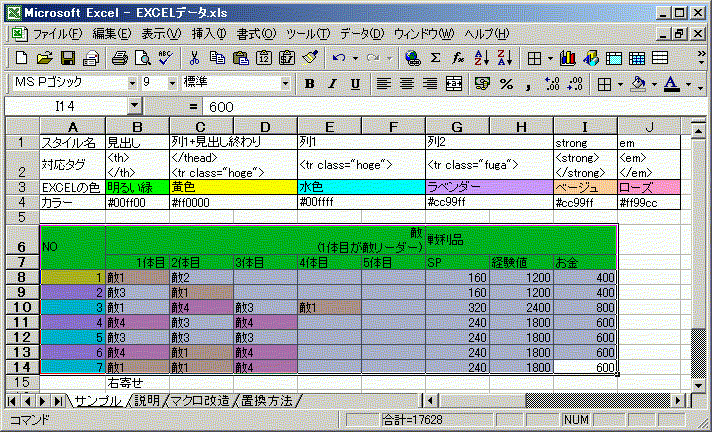The height and width of the screenshot is (432, 712).
Task: Undo the last action
Action: (338, 58)
